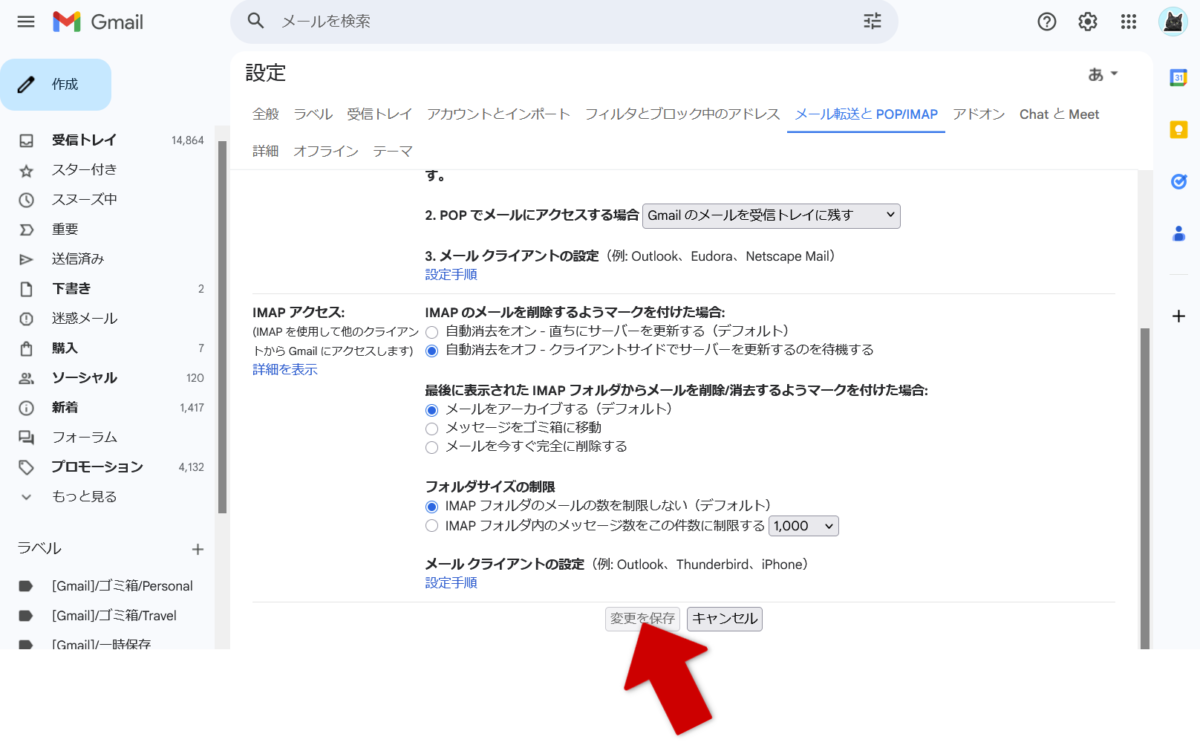Select メッセージをゴミ箱に移動 radio option
The height and width of the screenshot is (751, 1200).
pos(432,428)
